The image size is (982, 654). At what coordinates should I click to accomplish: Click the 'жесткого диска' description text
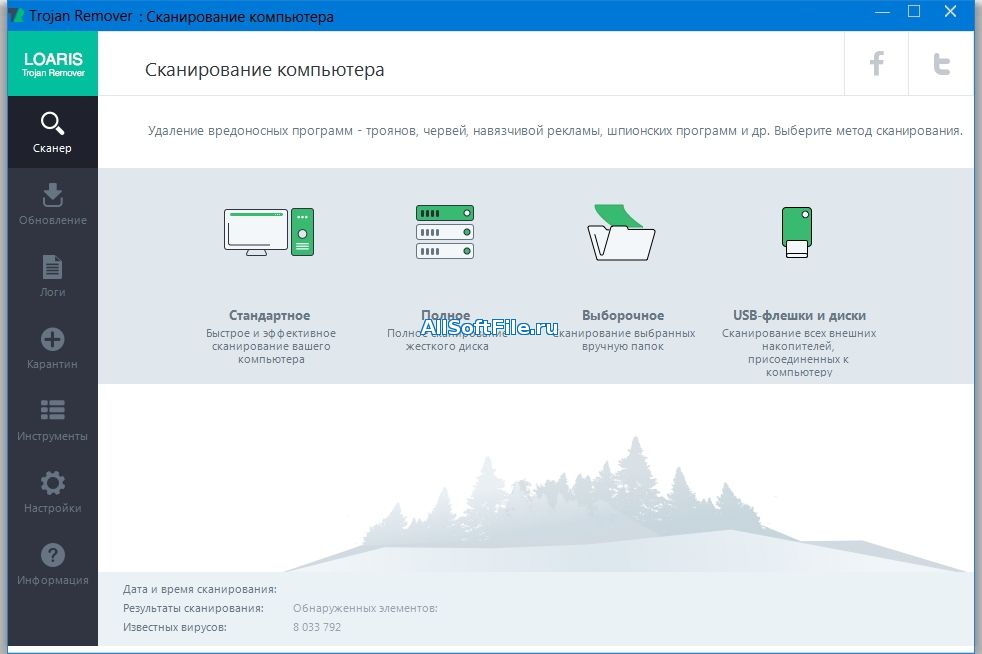pos(447,346)
